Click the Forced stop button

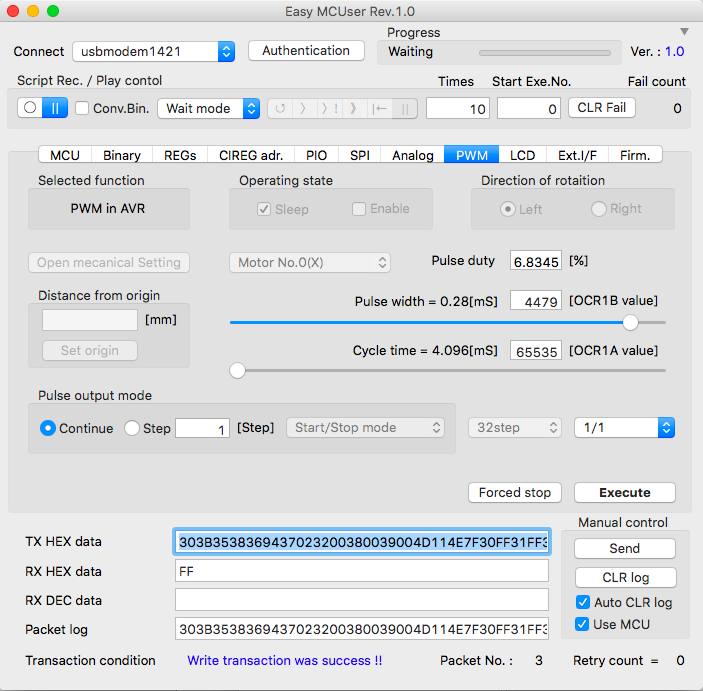[x=515, y=492]
